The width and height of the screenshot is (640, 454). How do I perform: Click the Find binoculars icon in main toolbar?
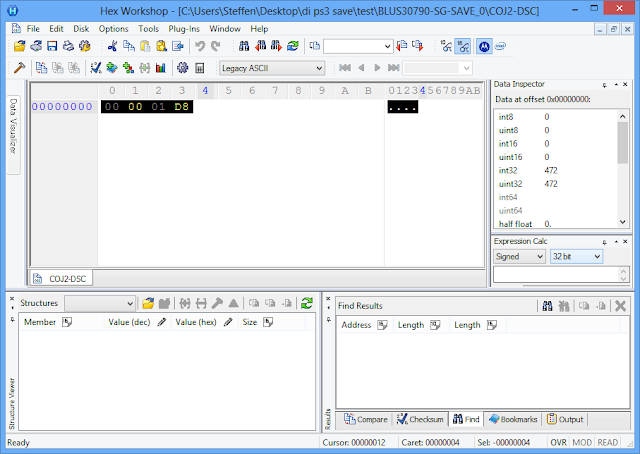[x=243, y=46]
